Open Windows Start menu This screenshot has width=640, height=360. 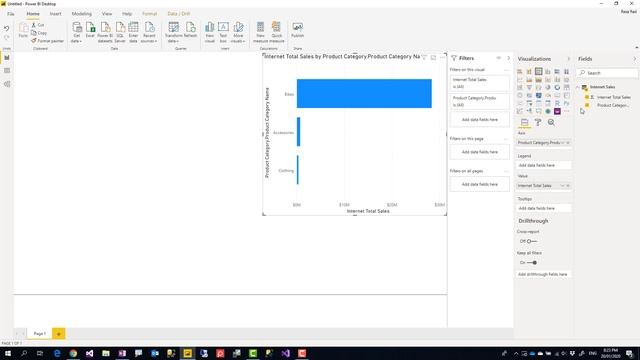(7, 353)
